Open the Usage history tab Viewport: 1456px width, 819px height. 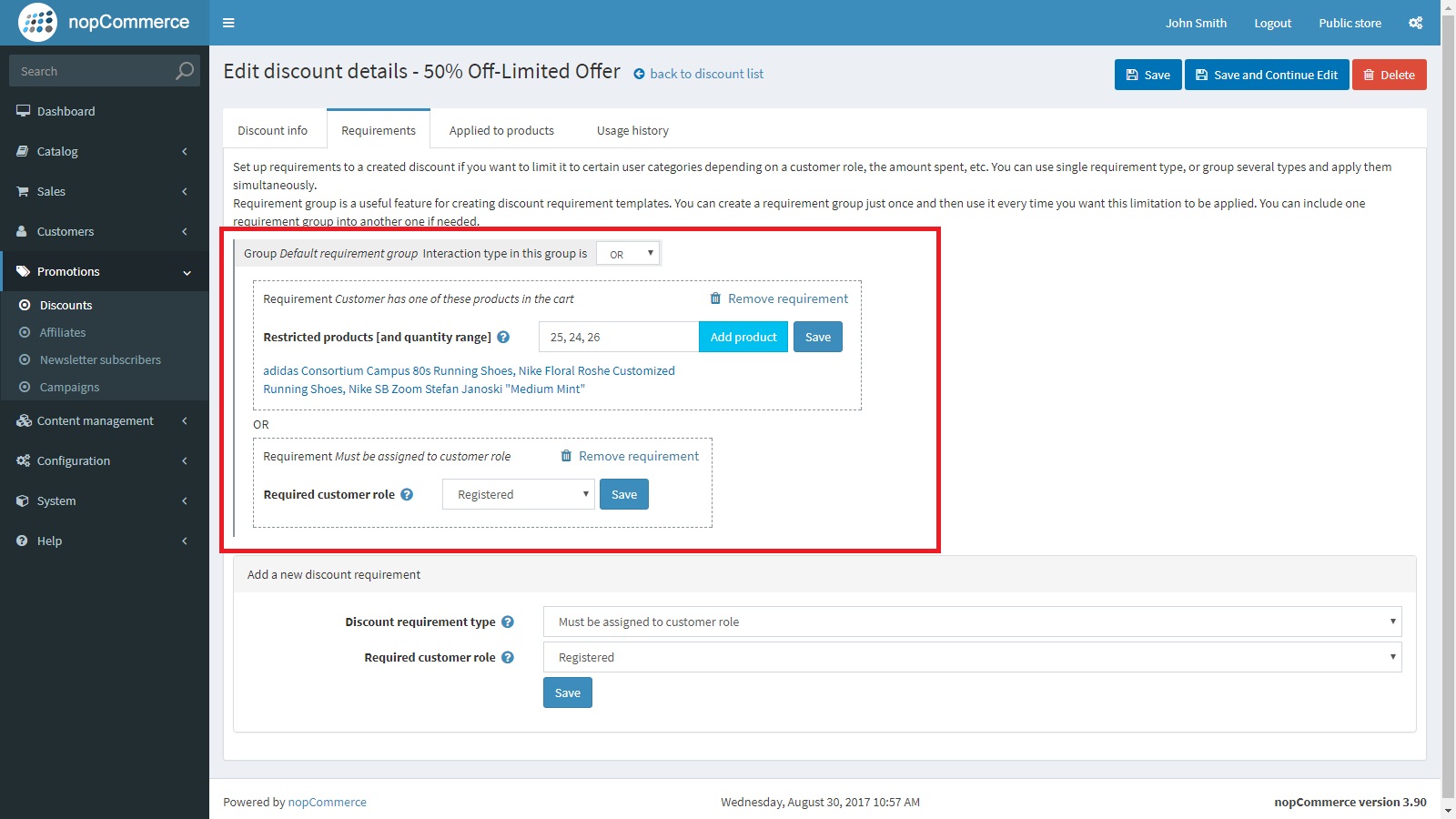point(632,130)
